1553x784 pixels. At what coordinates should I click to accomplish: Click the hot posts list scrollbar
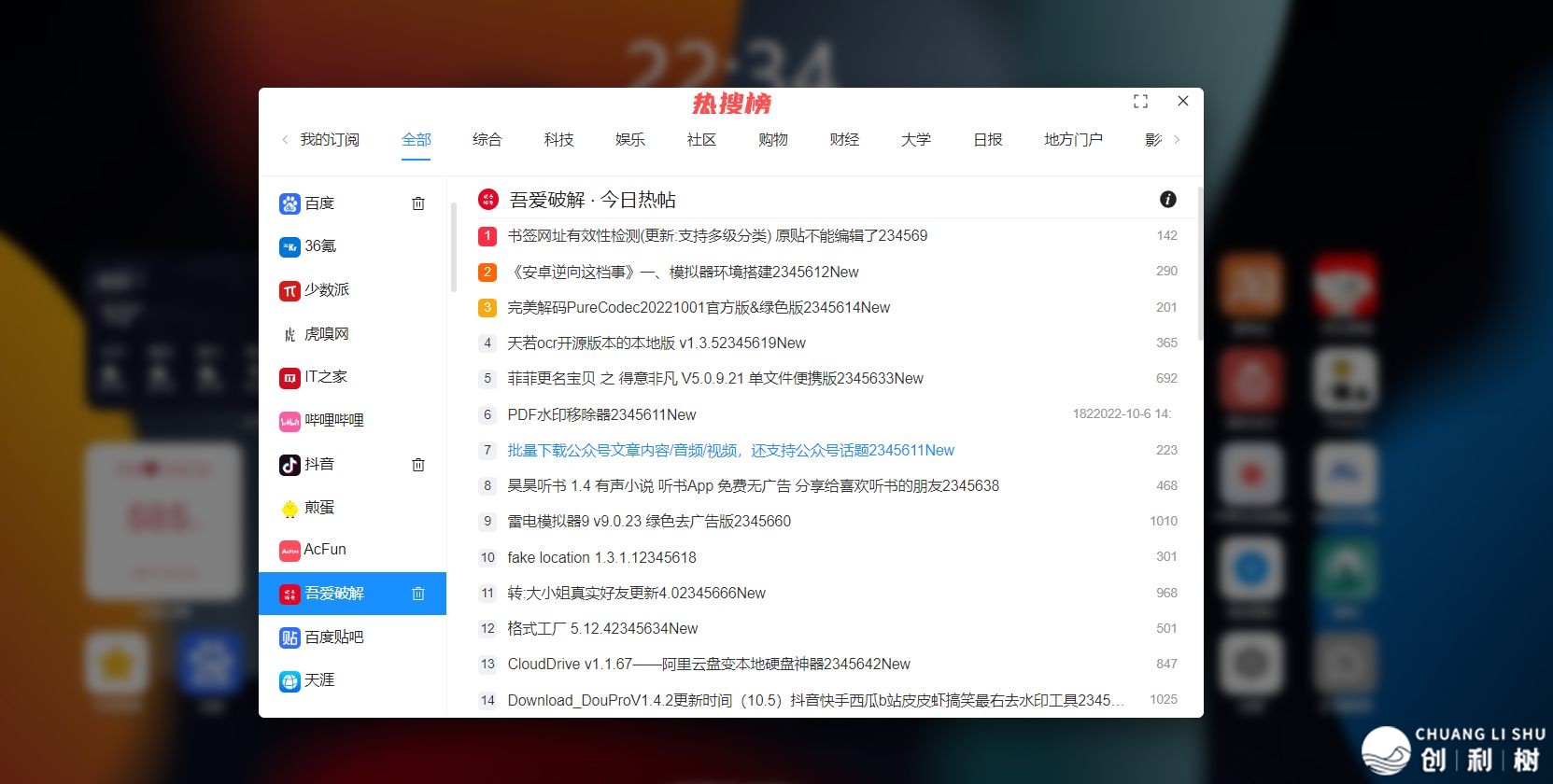coord(1200,263)
